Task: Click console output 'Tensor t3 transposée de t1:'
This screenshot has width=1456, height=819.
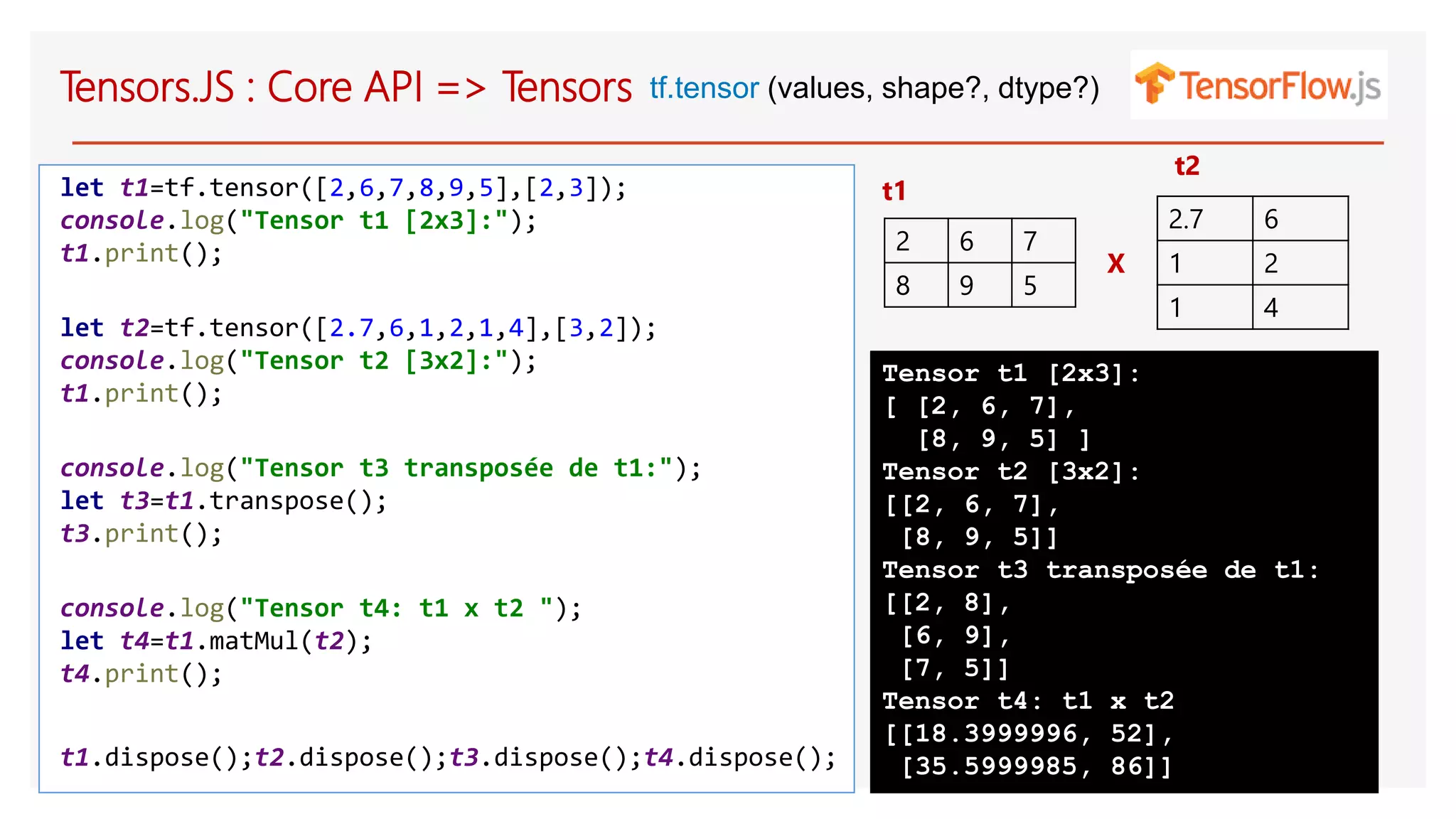Action: [1101, 570]
